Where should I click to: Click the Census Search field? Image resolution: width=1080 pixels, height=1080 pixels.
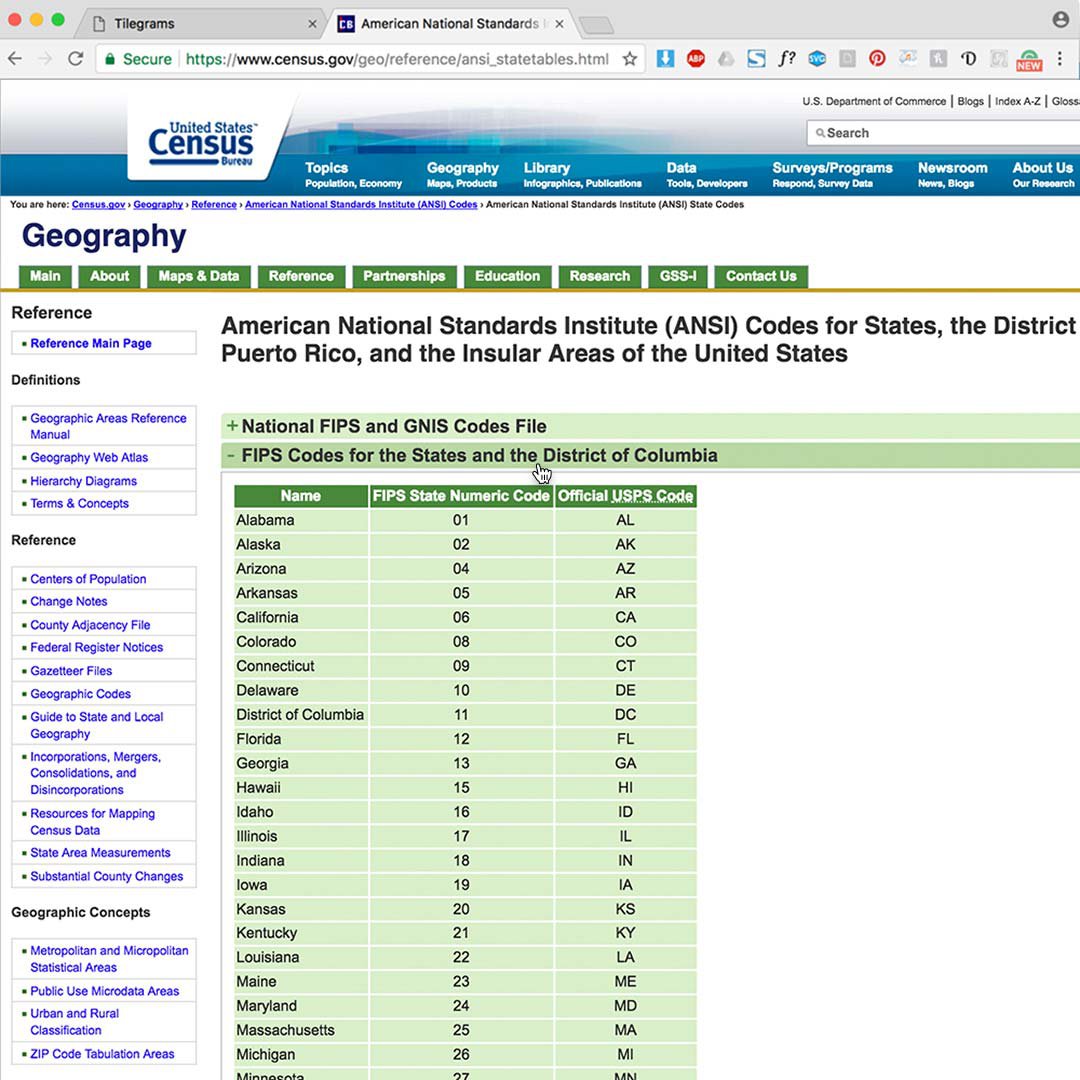pos(944,133)
